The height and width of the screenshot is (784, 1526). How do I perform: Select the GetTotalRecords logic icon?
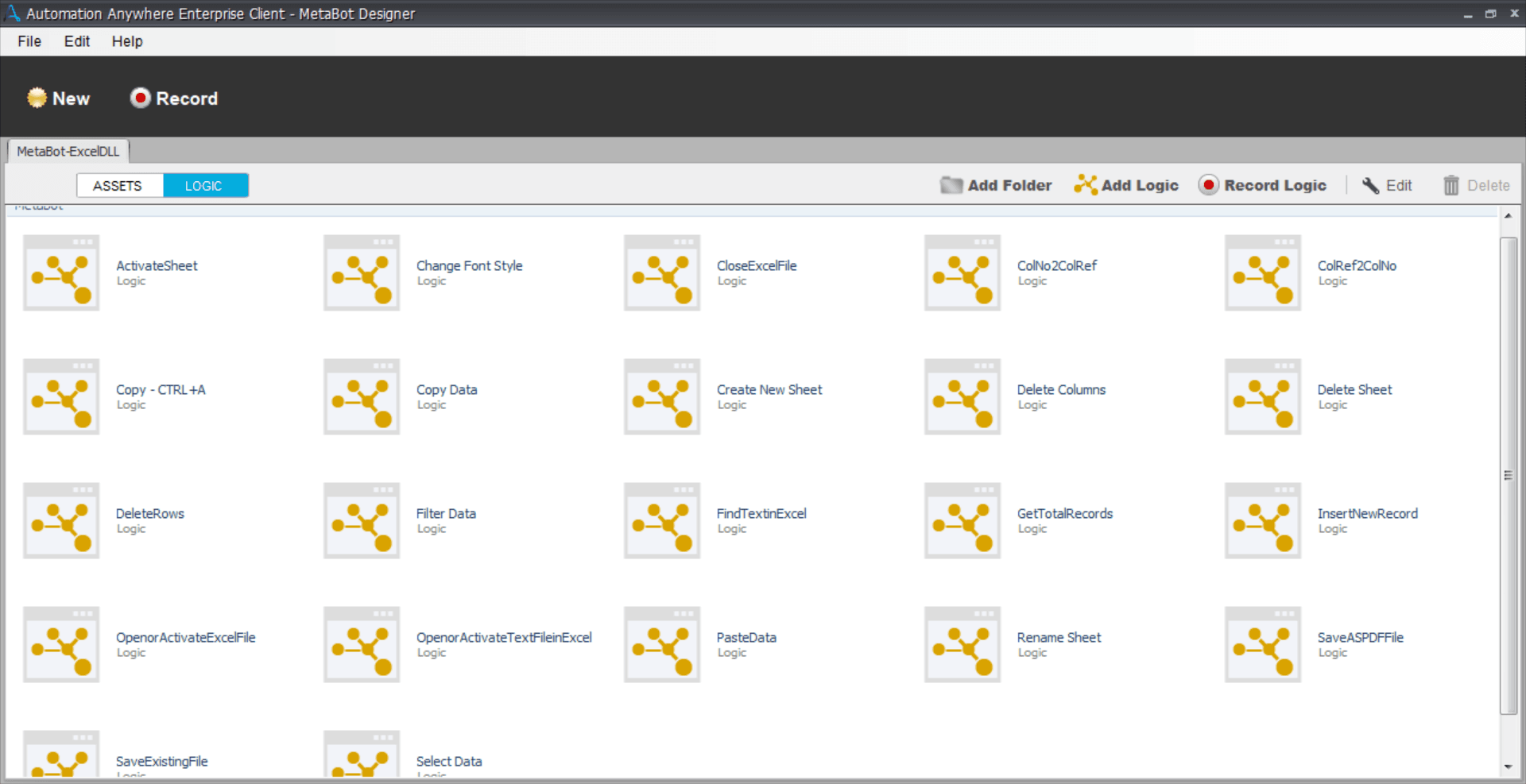pyautogui.click(x=962, y=520)
